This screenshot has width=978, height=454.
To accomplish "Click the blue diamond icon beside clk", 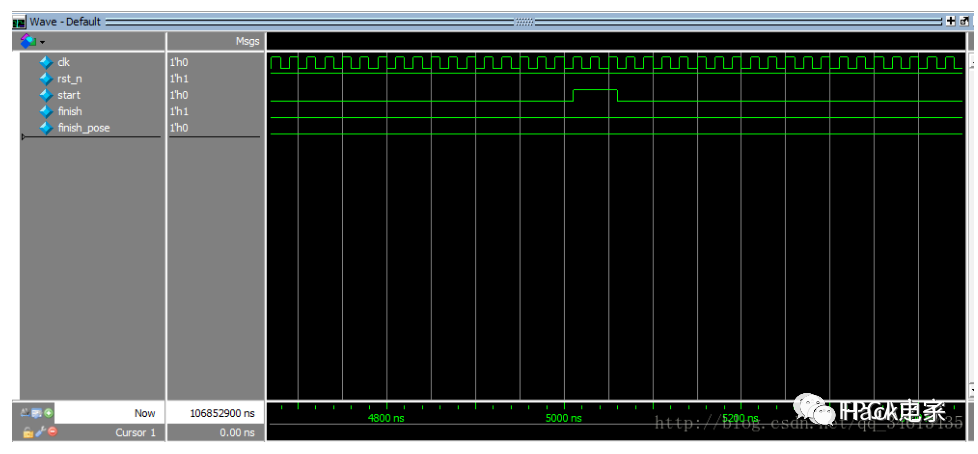I will point(45,62).
